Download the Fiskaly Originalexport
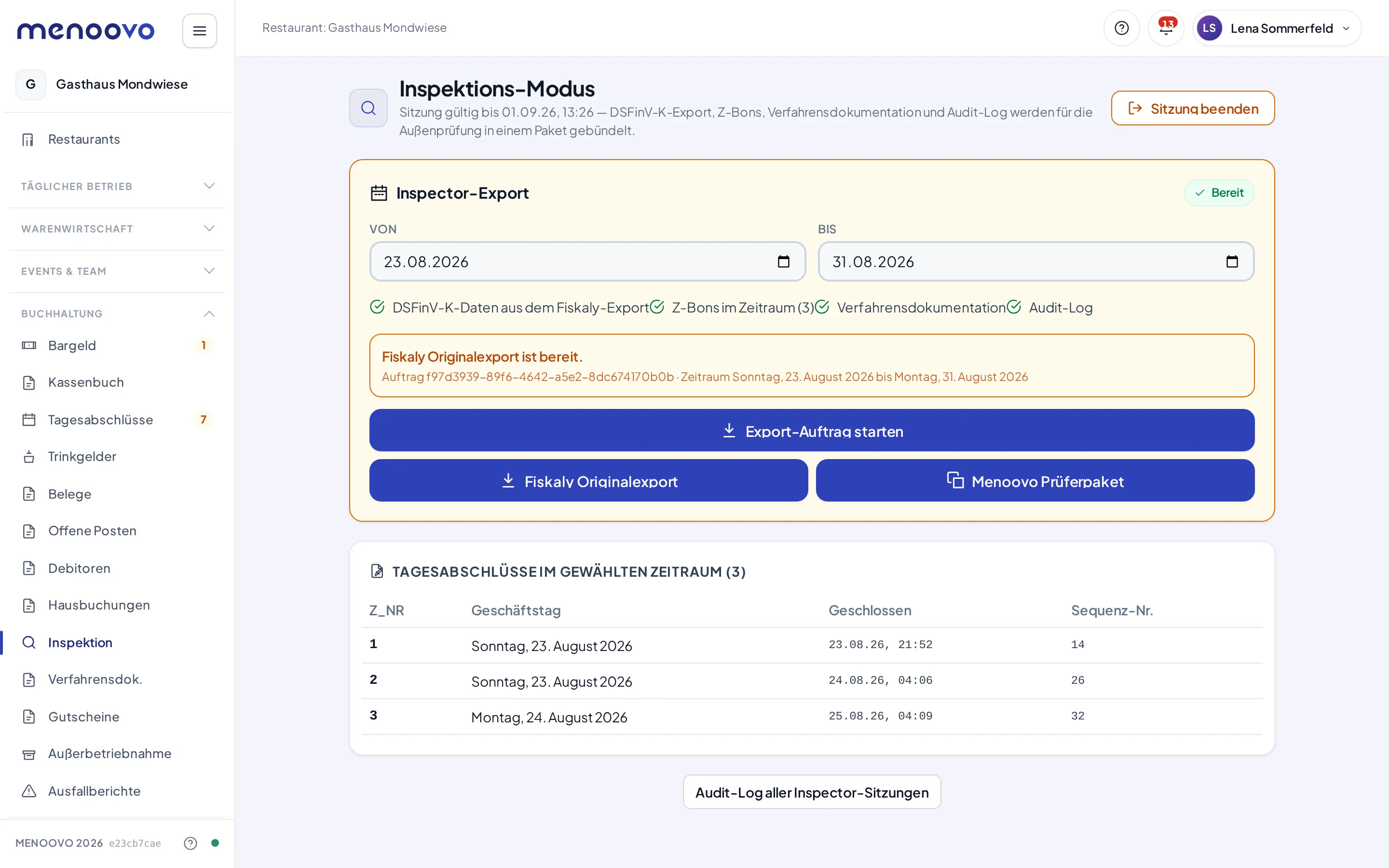Viewport: 1389px width, 868px height. click(588, 480)
